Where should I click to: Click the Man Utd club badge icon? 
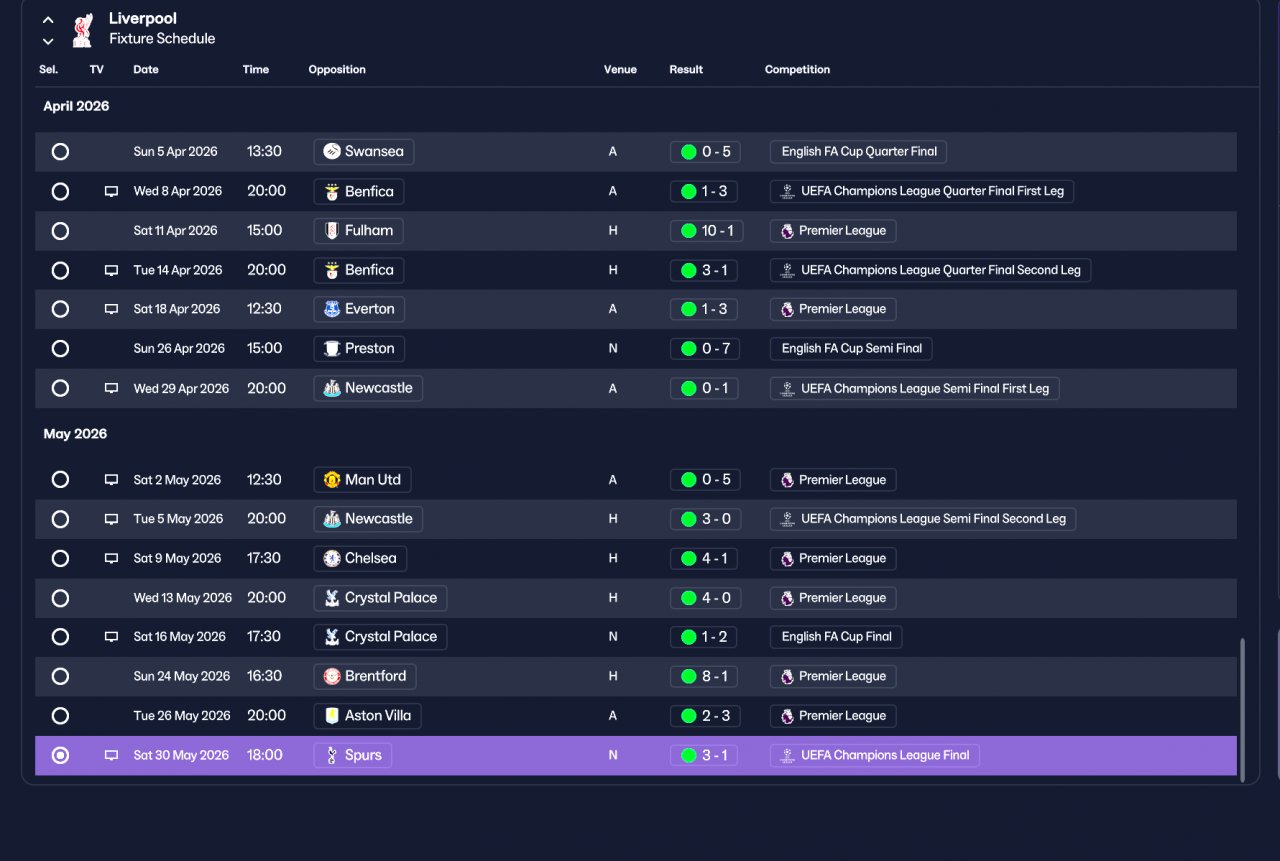pos(332,480)
